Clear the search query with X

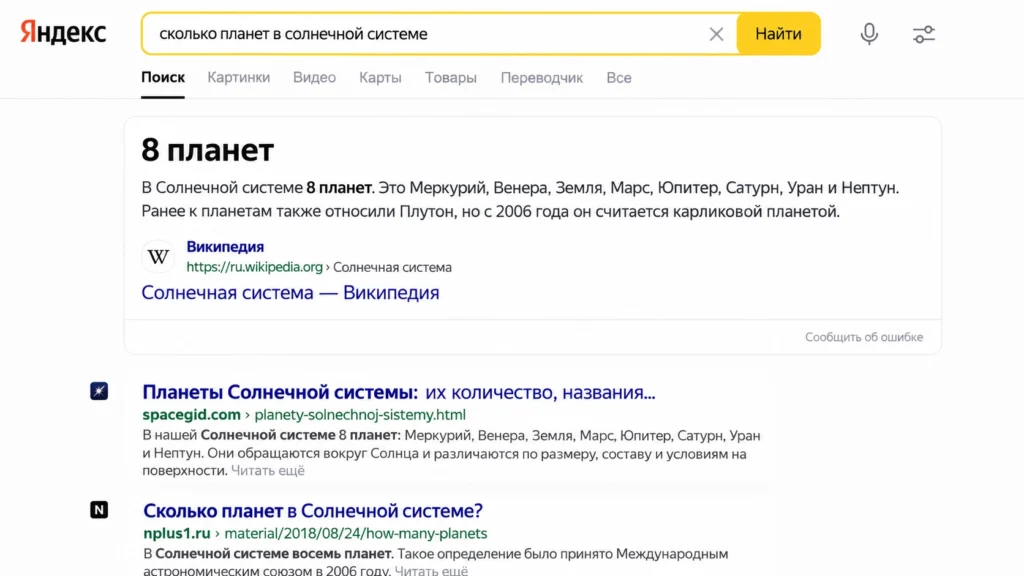[716, 34]
